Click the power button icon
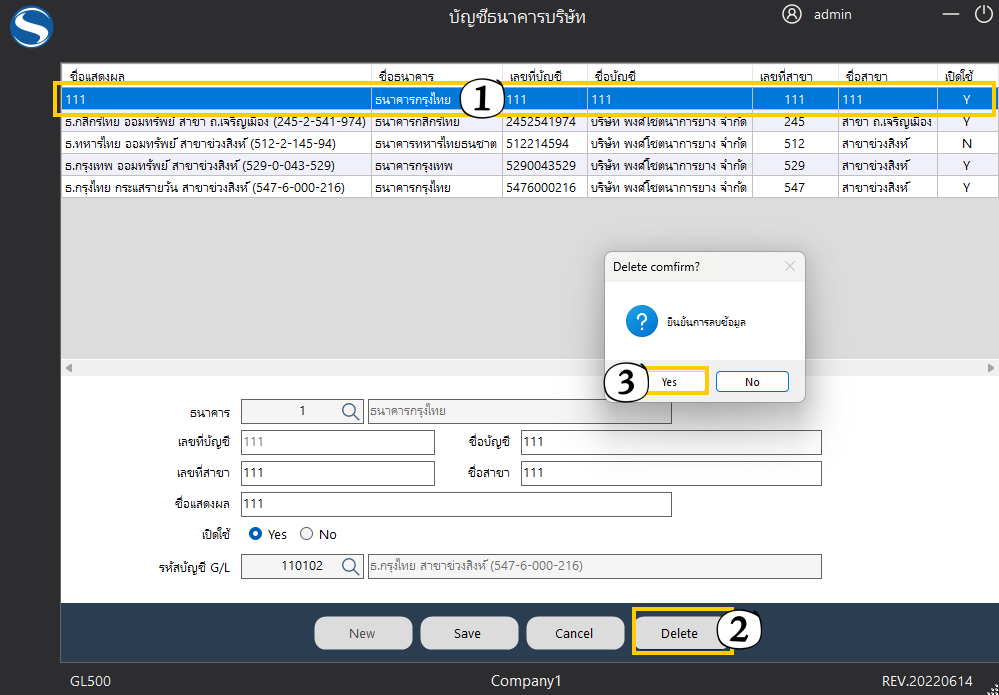999x695 pixels. [983, 14]
